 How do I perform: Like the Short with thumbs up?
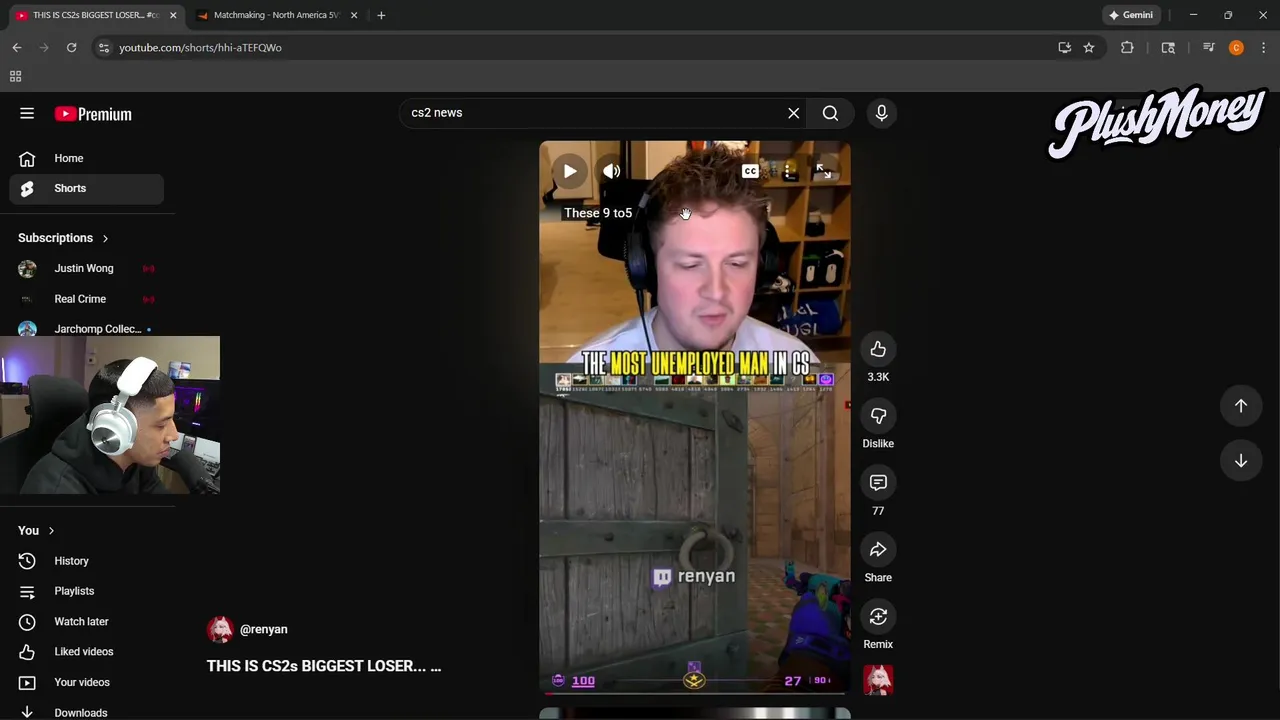(878, 349)
